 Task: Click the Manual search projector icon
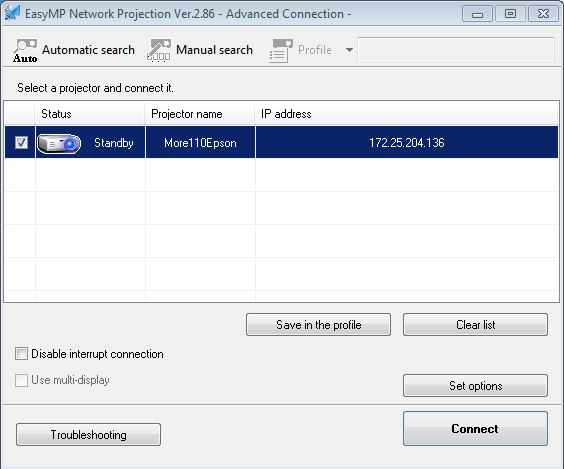(x=159, y=51)
